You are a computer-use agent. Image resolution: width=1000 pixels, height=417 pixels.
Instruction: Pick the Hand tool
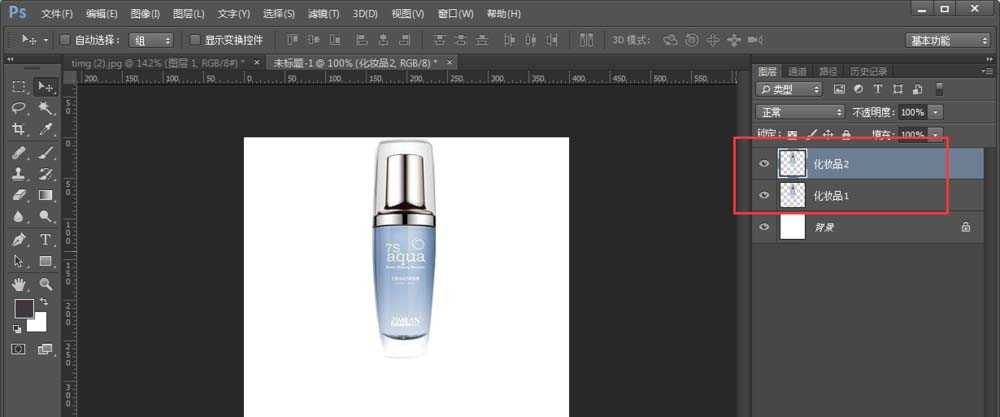[19, 284]
